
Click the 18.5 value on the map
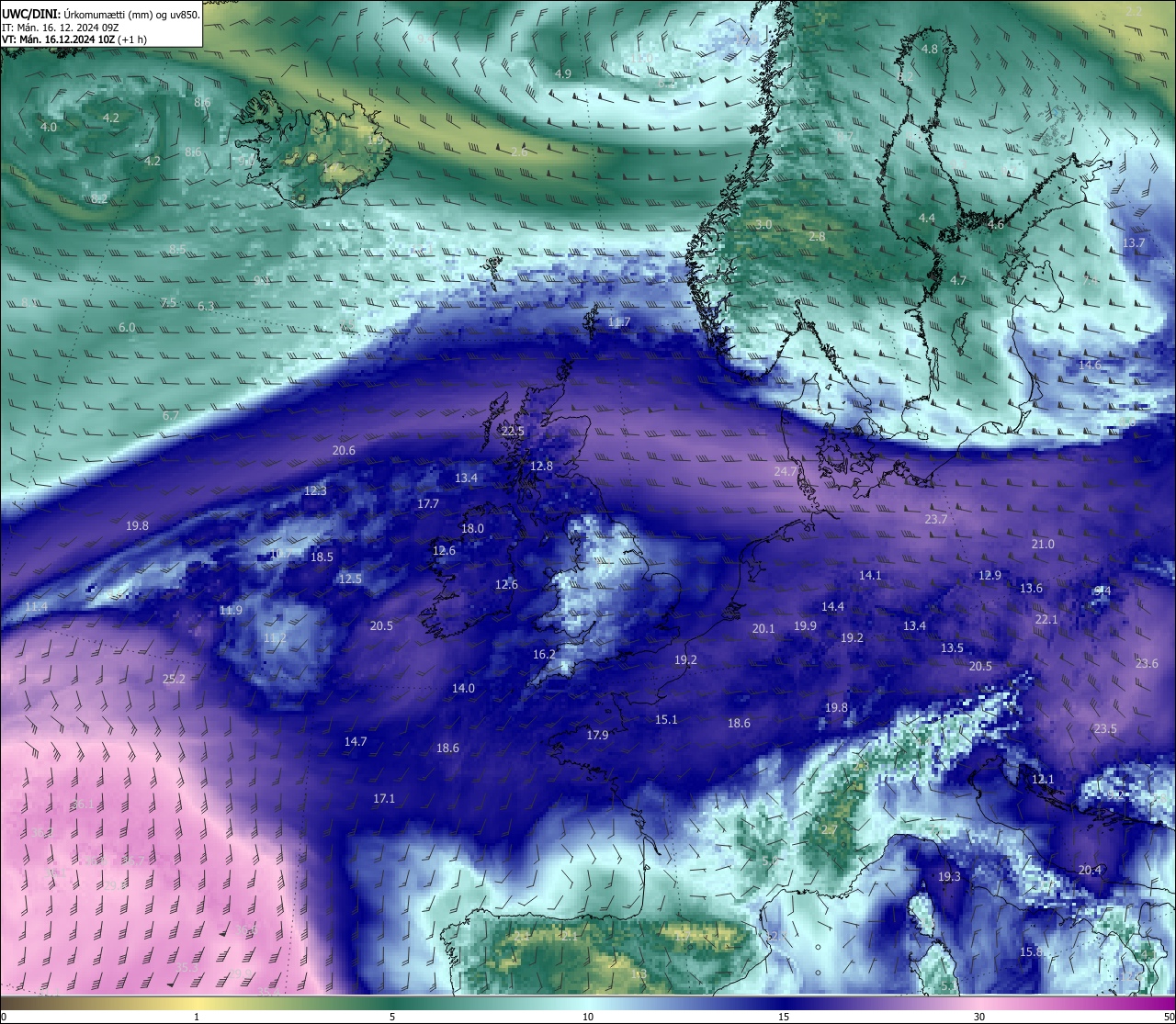(x=322, y=557)
